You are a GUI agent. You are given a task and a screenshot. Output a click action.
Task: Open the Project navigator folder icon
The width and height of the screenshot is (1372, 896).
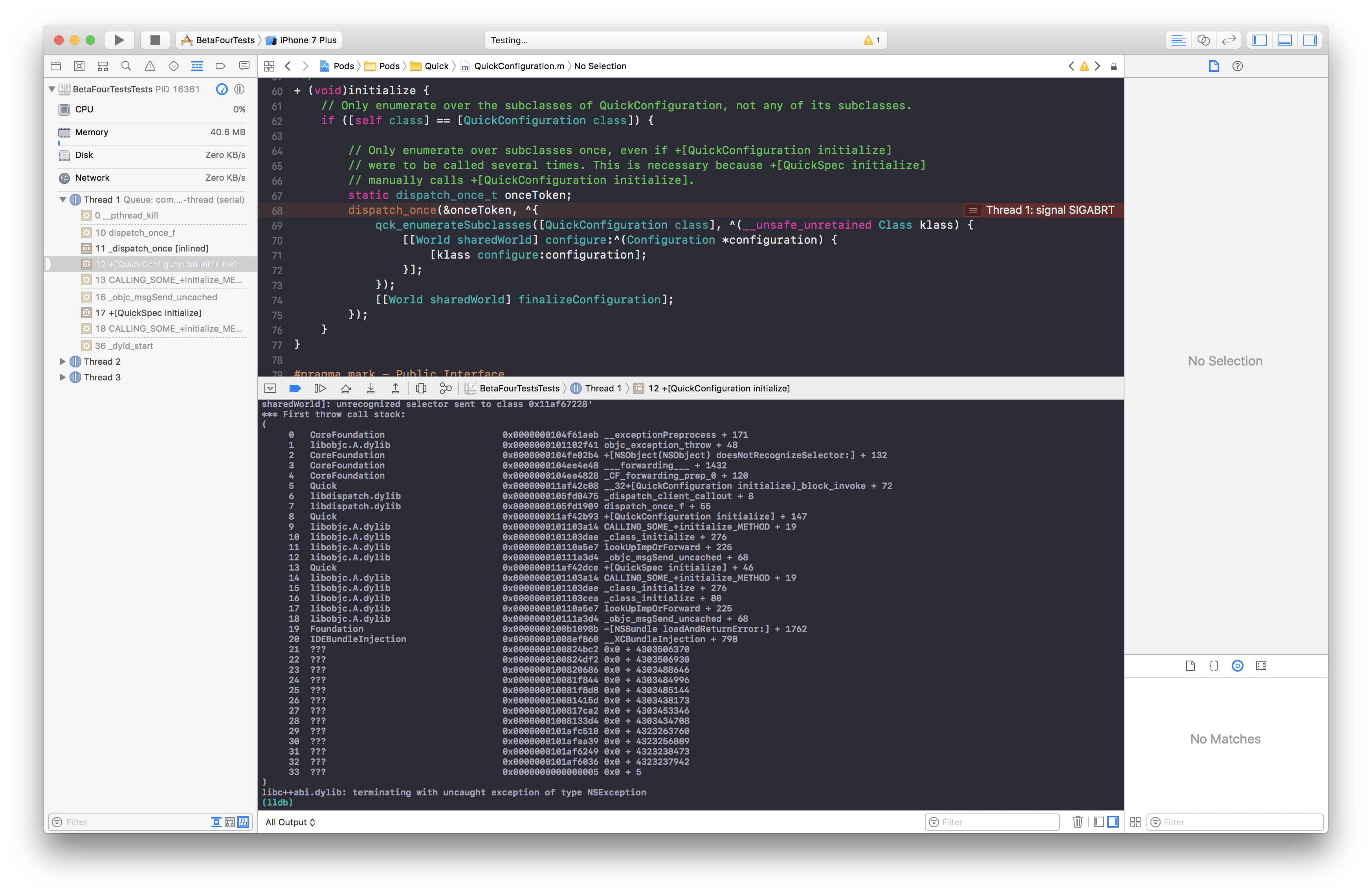pyautogui.click(x=56, y=66)
